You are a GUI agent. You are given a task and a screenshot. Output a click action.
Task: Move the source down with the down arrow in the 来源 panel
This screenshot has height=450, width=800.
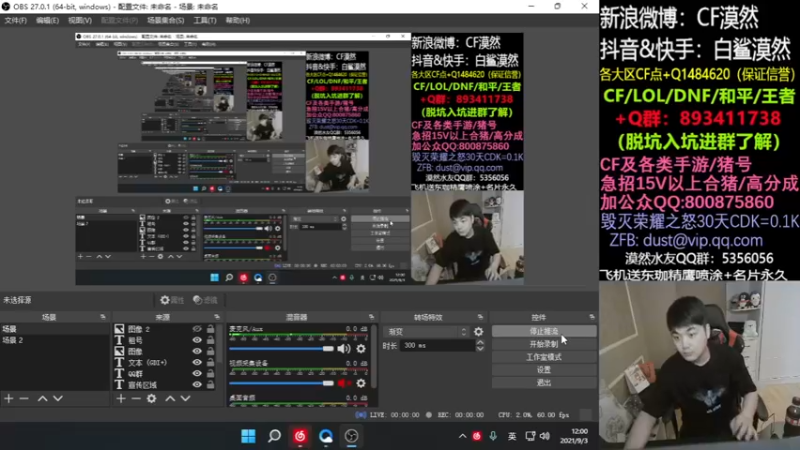click(185, 398)
